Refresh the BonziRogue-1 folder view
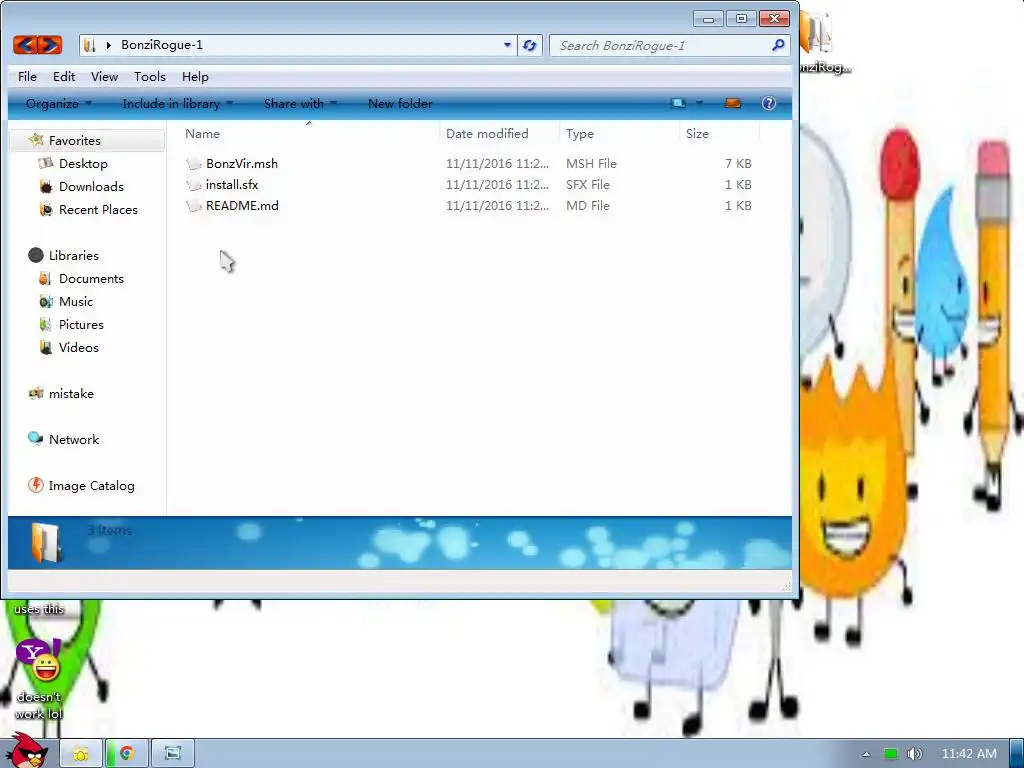1024x768 pixels. [530, 45]
